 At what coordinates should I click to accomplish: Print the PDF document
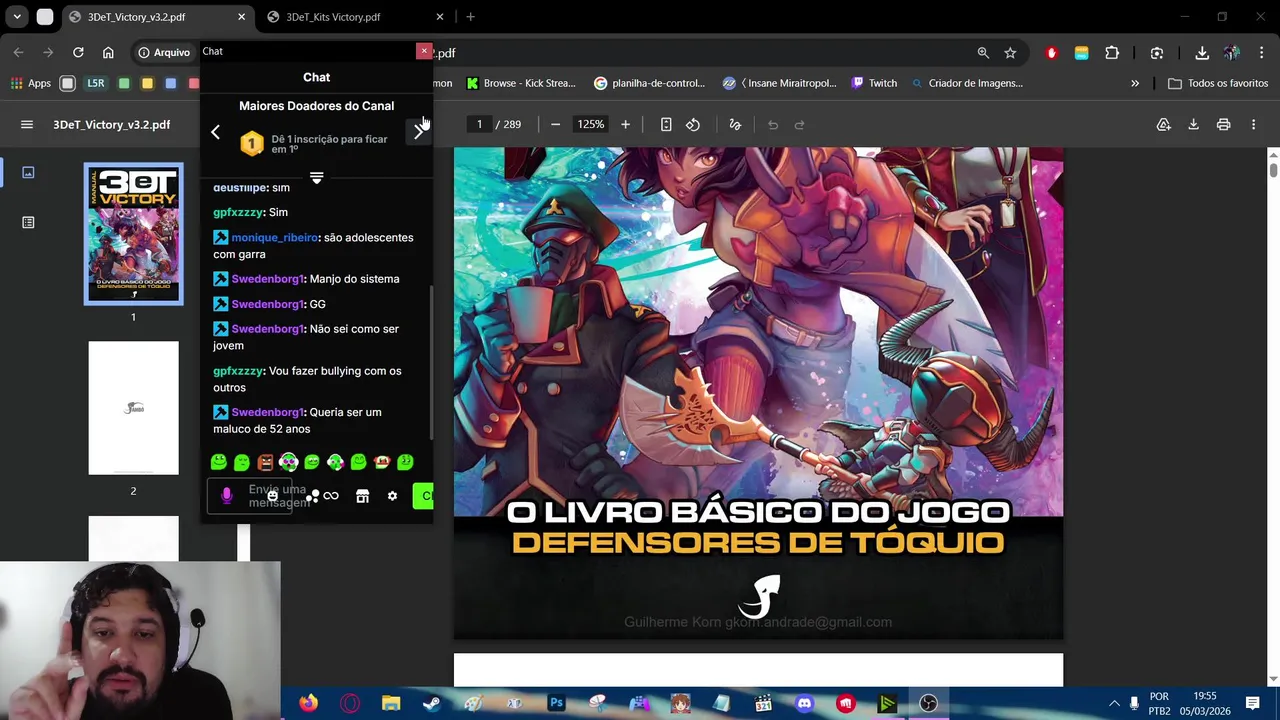click(x=1223, y=124)
